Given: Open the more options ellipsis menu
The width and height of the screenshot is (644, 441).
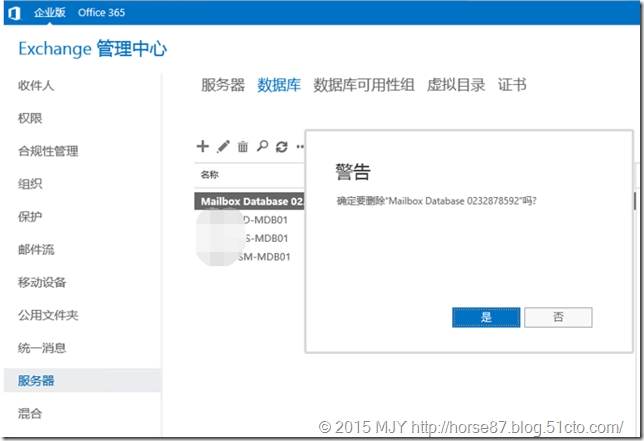Looking at the screenshot, I should pos(299,147).
